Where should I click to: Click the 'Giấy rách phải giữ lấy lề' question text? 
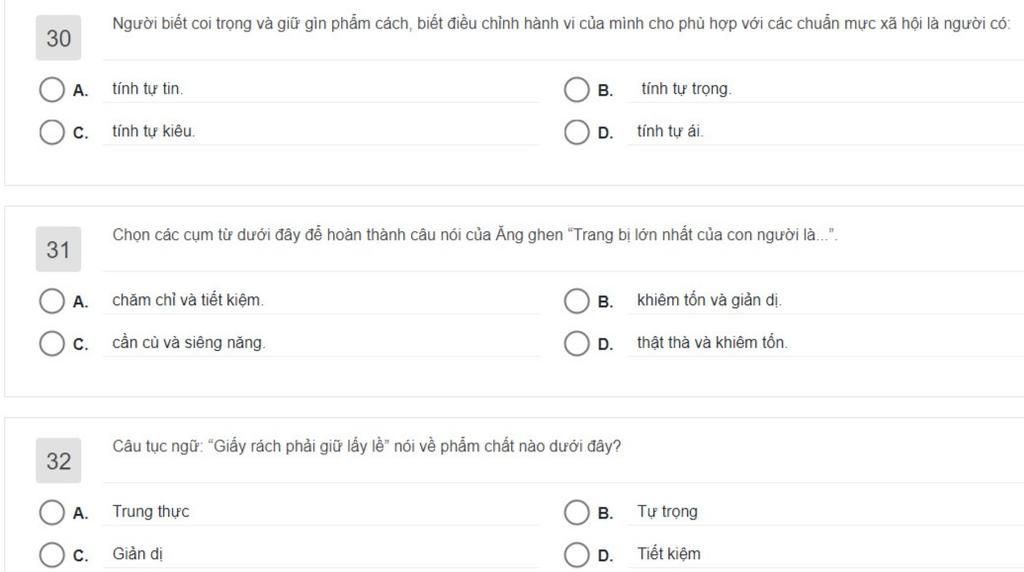(366, 447)
